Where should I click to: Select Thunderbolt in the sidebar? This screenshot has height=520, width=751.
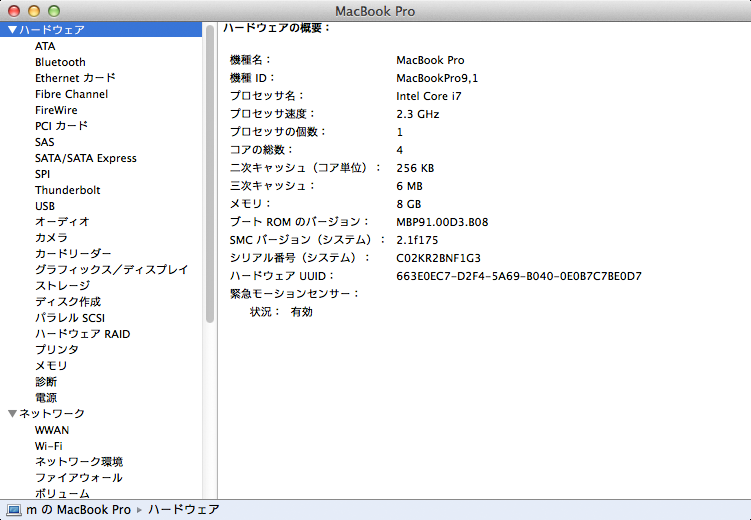[x=67, y=190]
